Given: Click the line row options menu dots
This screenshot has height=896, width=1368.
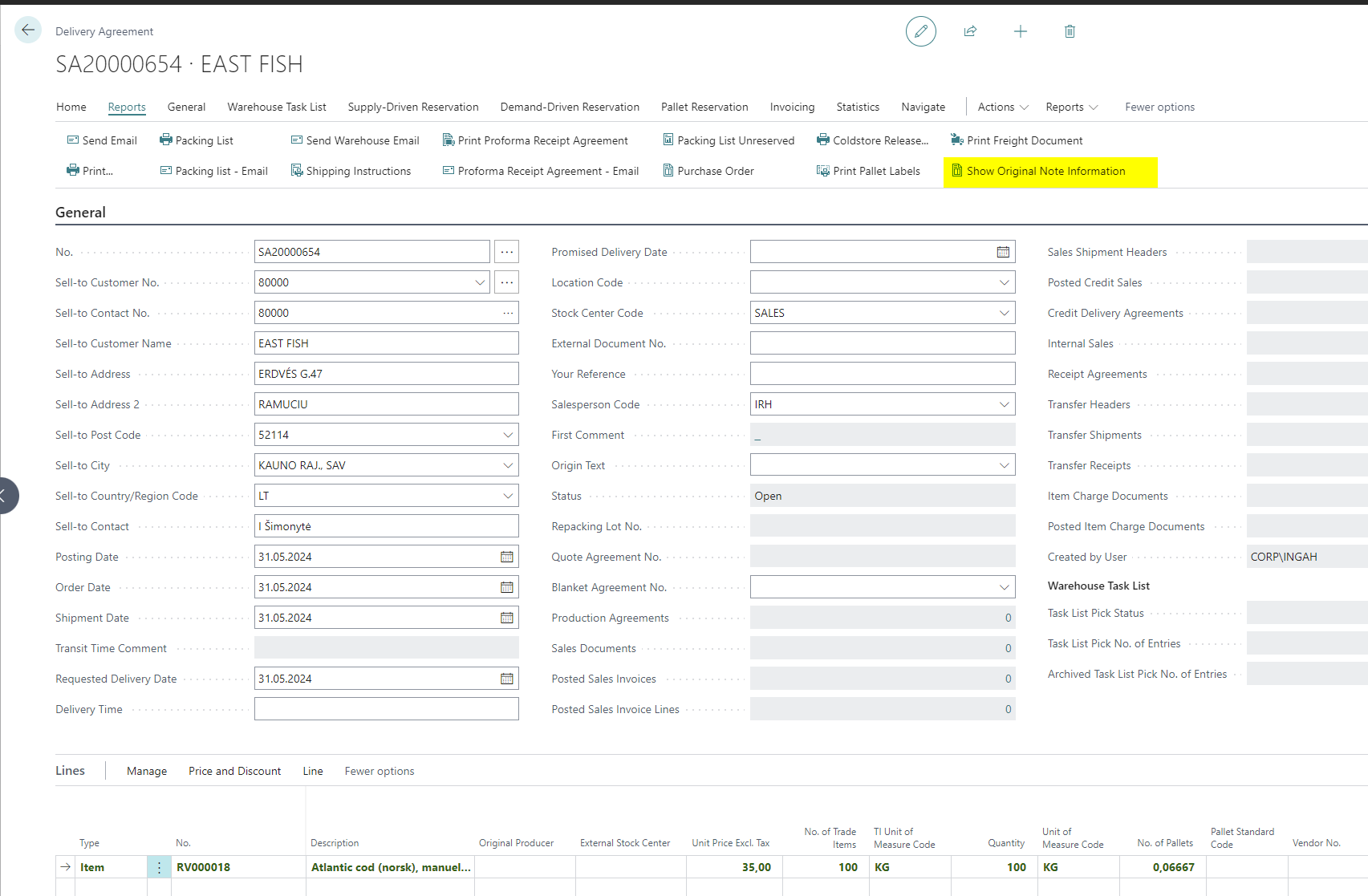Looking at the screenshot, I should pyautogui.click(x=159, y=867).
